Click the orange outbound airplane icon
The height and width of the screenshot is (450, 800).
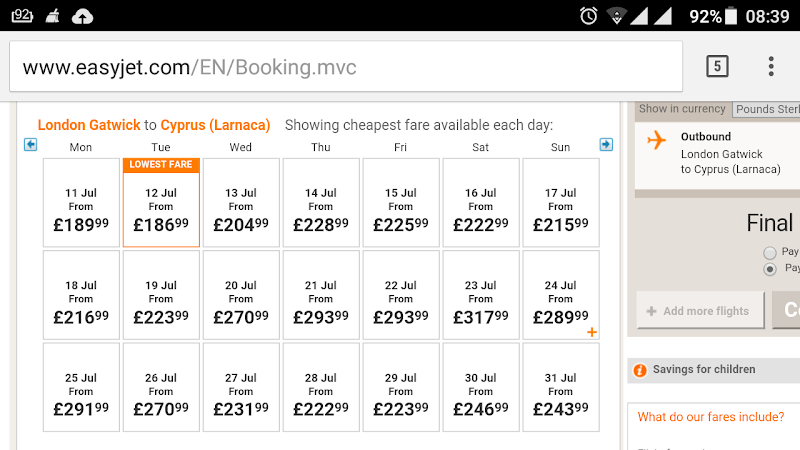click(657, 140)
